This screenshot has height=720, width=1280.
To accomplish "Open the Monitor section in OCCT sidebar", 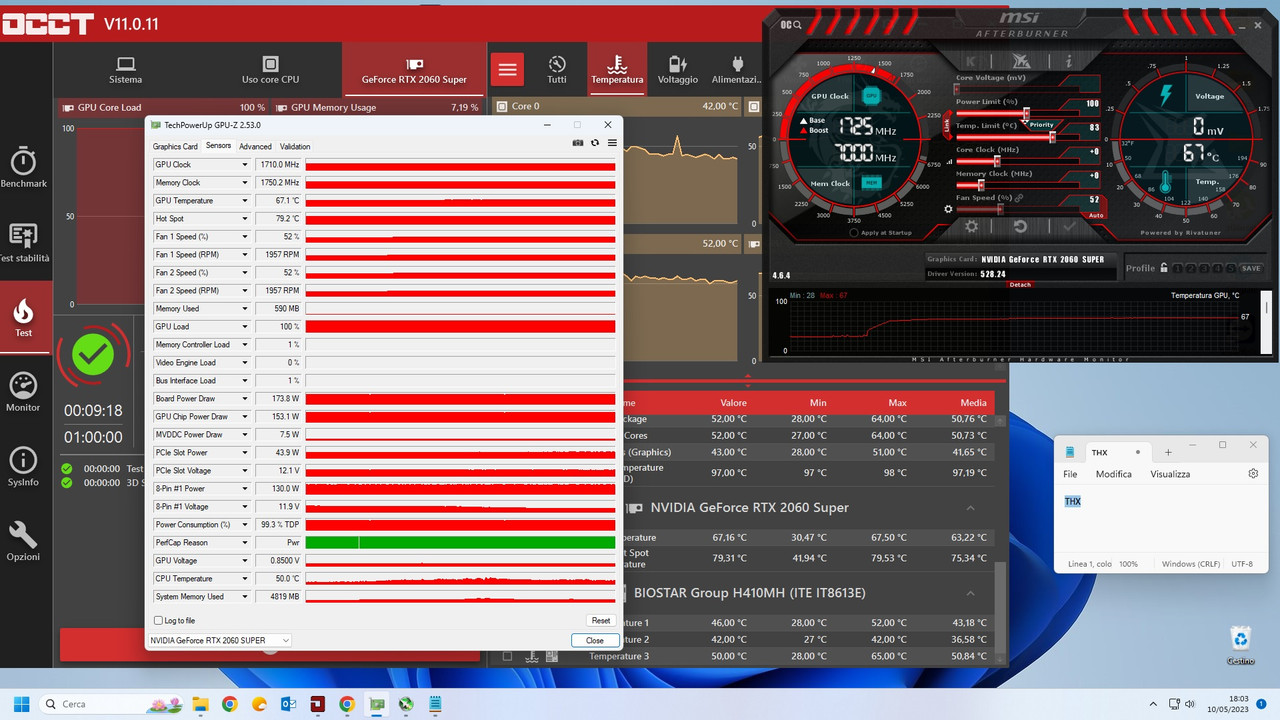I will [x=23, y=392].
